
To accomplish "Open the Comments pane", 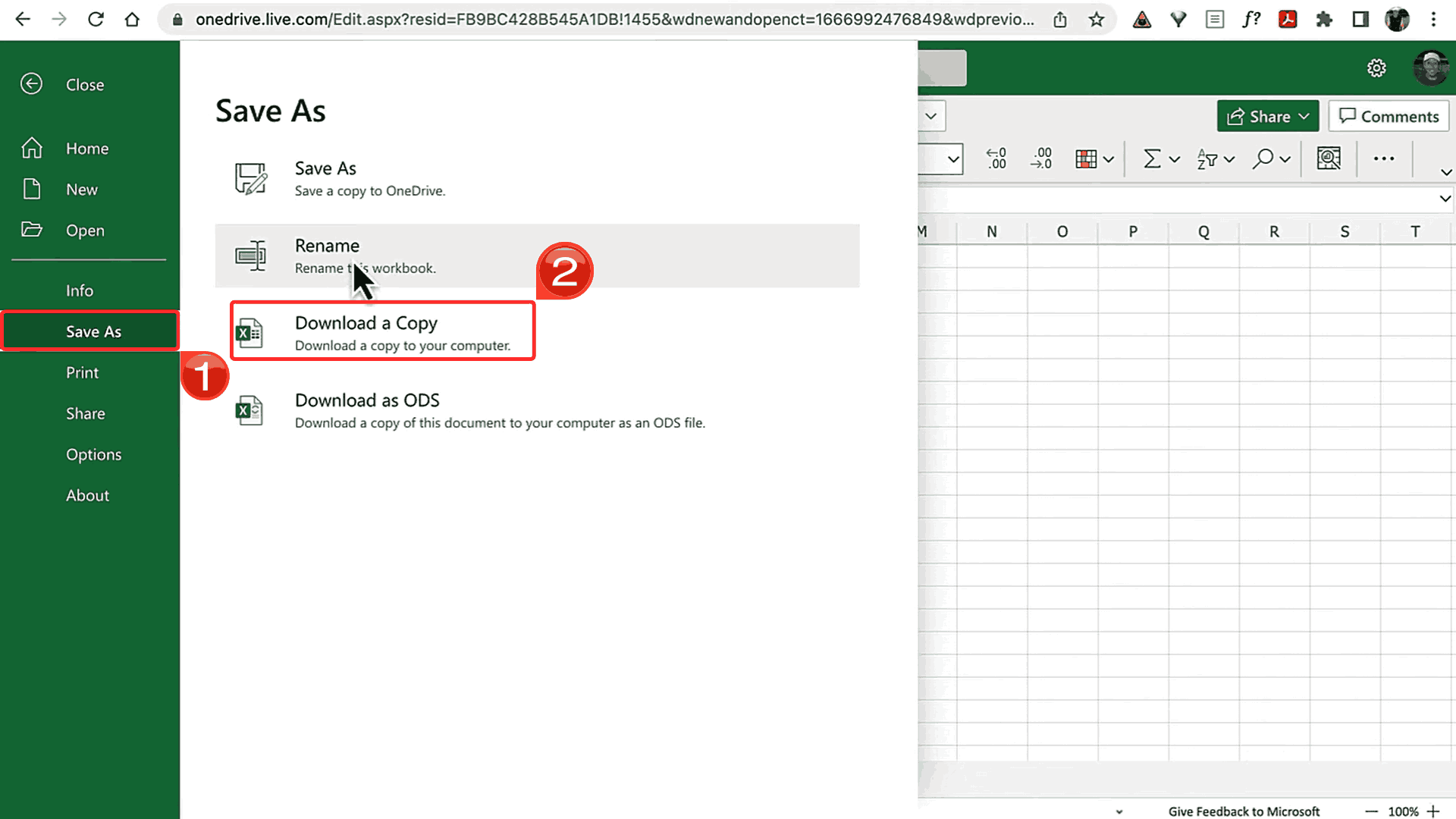I will [x=1389, y=116].
